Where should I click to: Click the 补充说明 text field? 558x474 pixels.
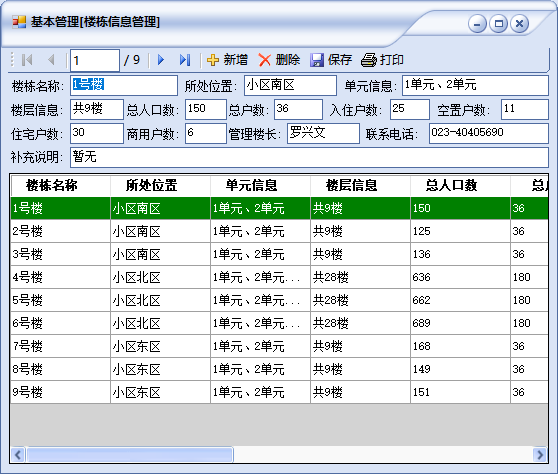(309, 157)
